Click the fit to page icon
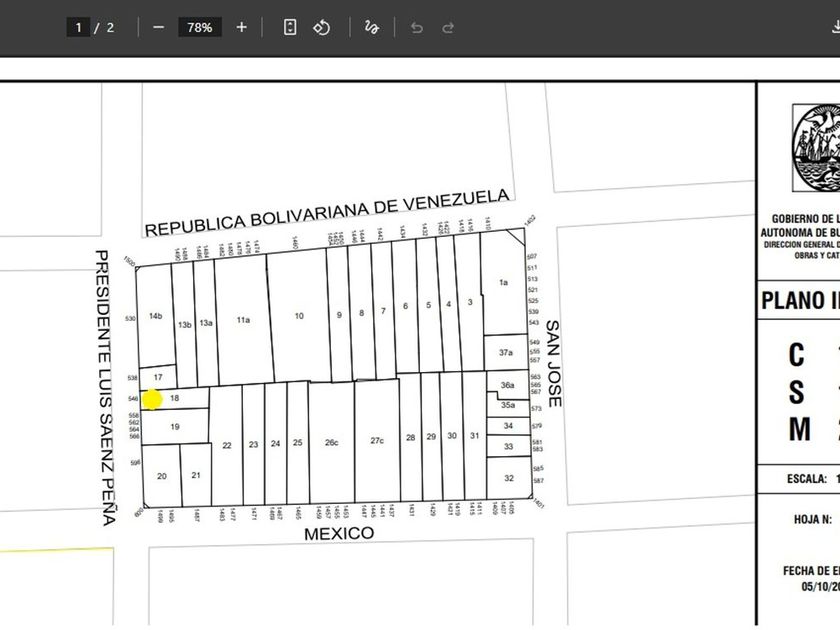 (x=290, y=27)
